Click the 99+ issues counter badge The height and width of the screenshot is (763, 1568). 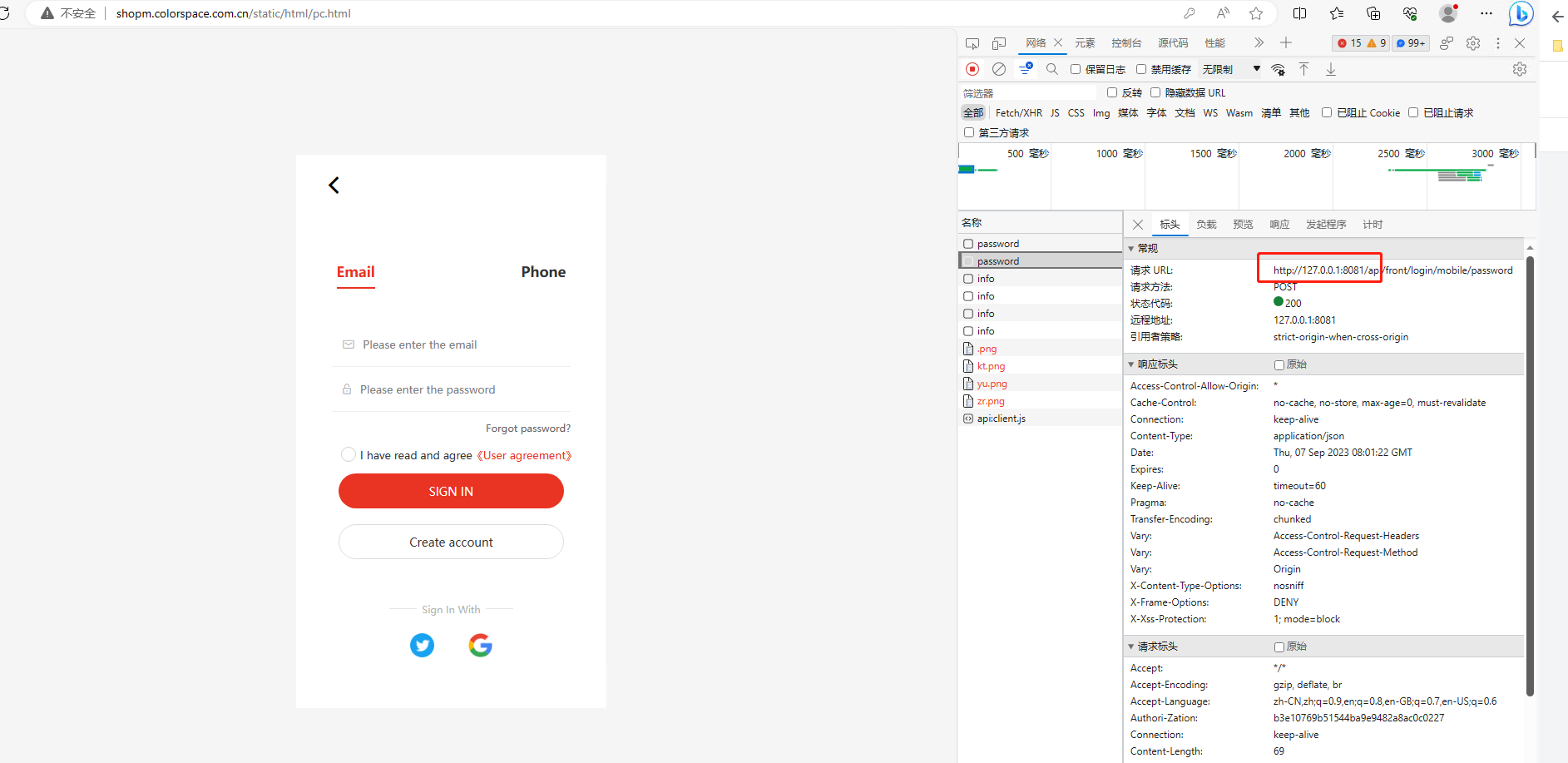(x=1412, y=43)
